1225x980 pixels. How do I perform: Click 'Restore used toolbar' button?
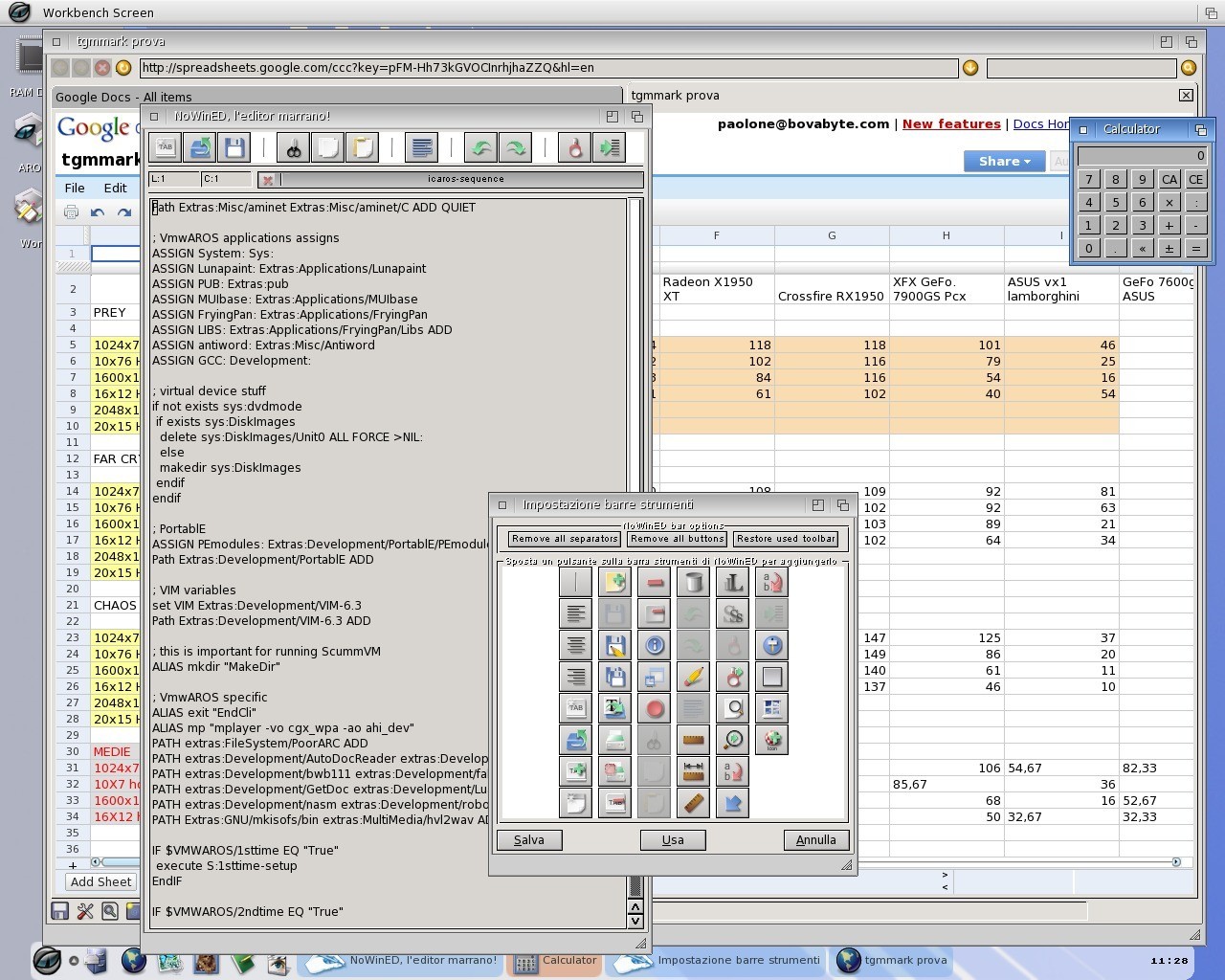click(x=787, y=539)
